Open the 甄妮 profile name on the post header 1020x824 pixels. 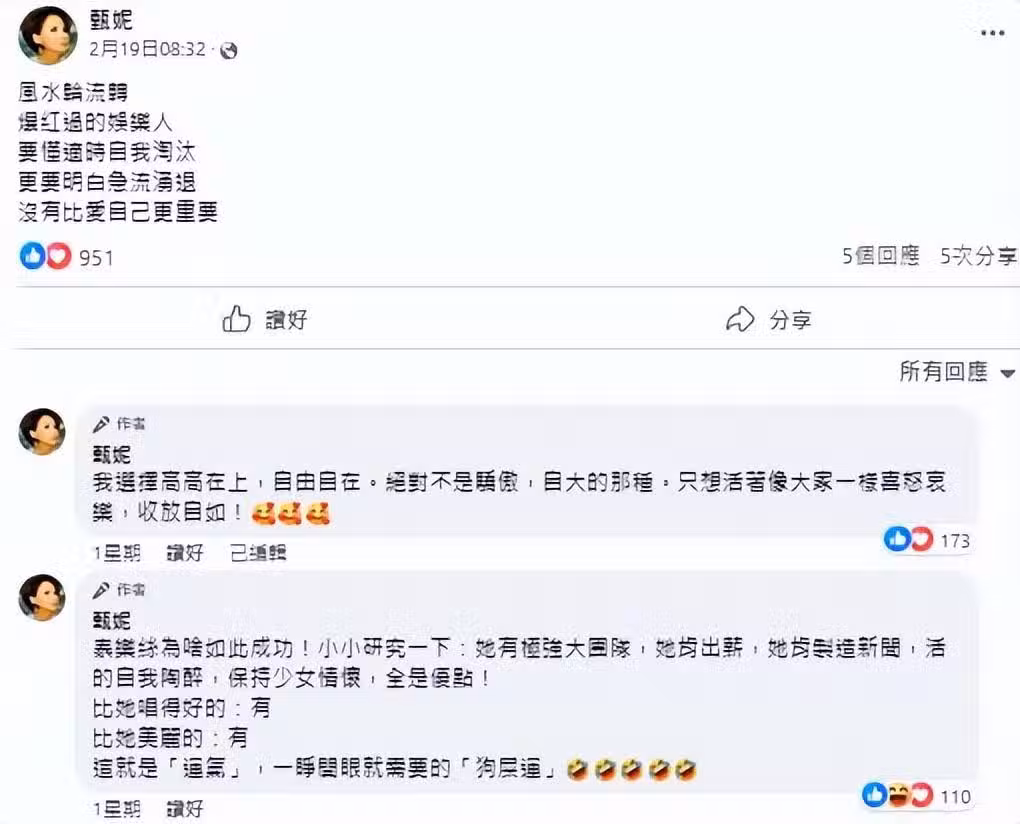tap(111, 21)
